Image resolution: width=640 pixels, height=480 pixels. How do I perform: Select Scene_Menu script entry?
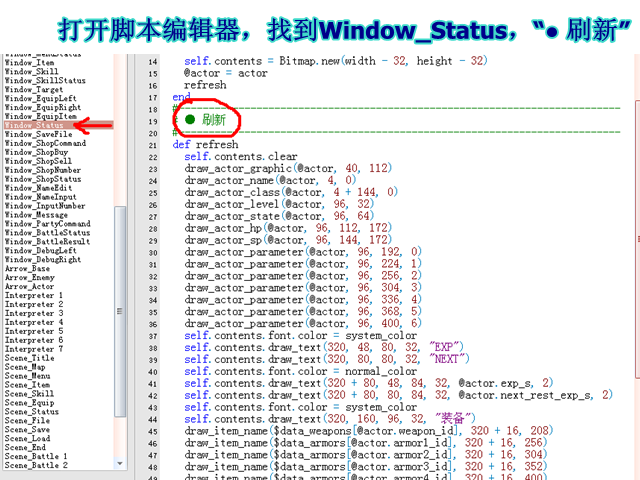27,376
